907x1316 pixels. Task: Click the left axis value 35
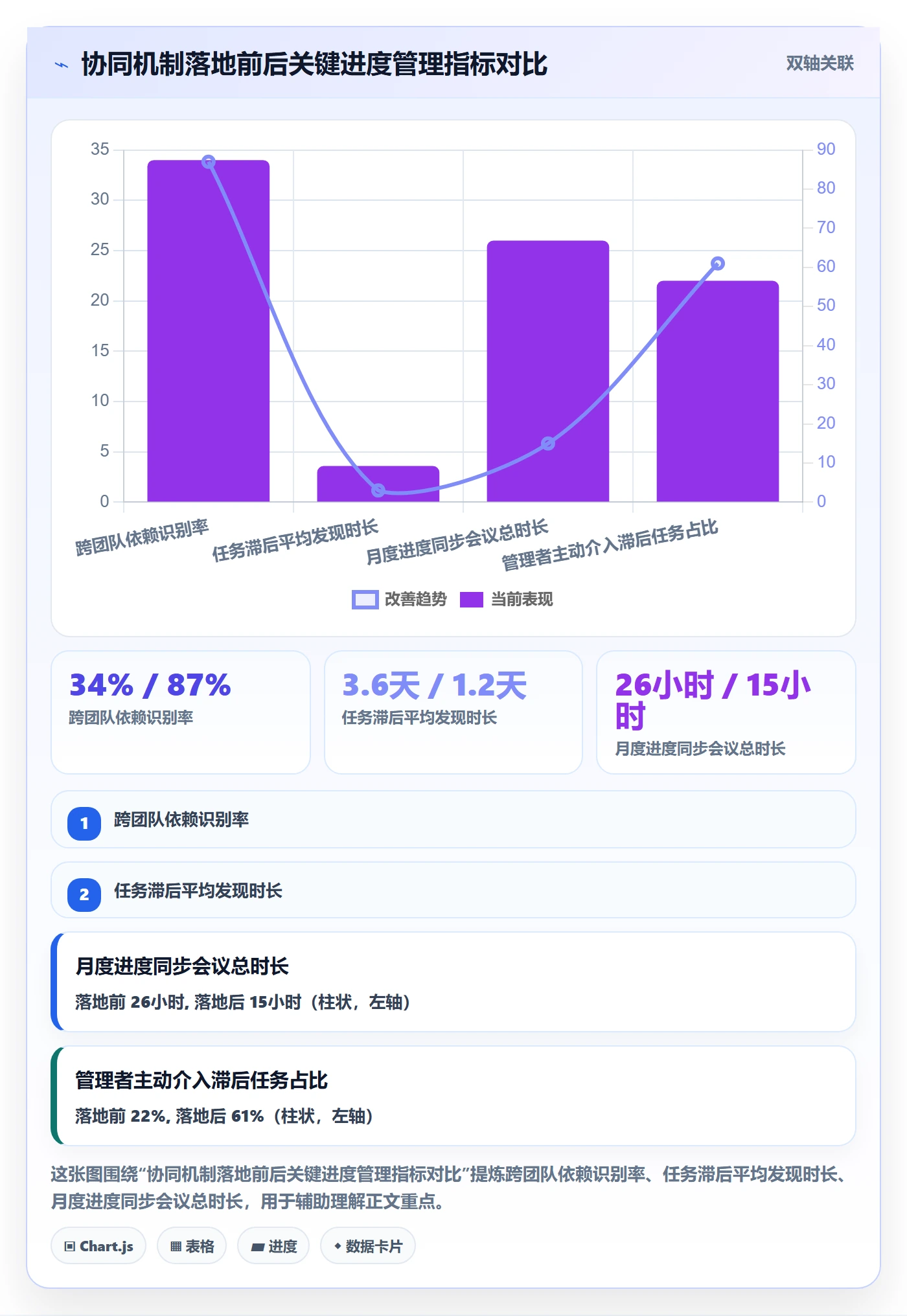(x=100, y=149)
